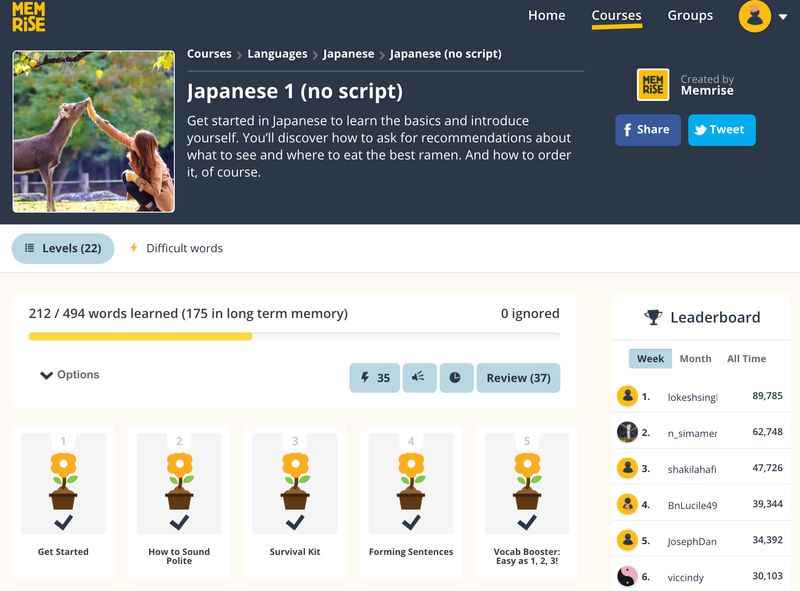Go to the Home menu item
The image size is (800, 591).
tap(546, 15)
